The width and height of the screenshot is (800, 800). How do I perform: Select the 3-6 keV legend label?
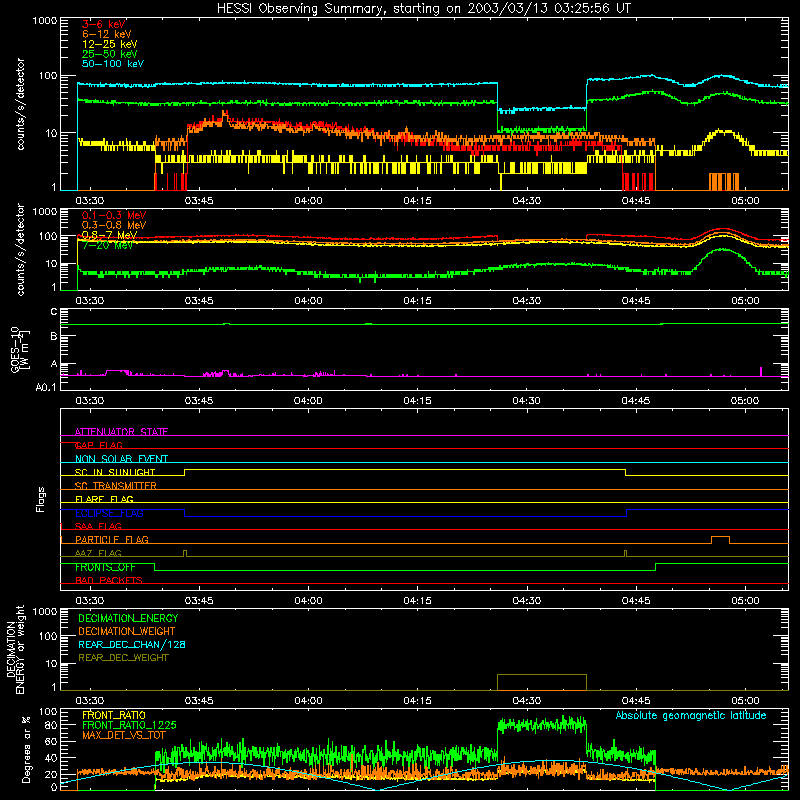point(104,24)
